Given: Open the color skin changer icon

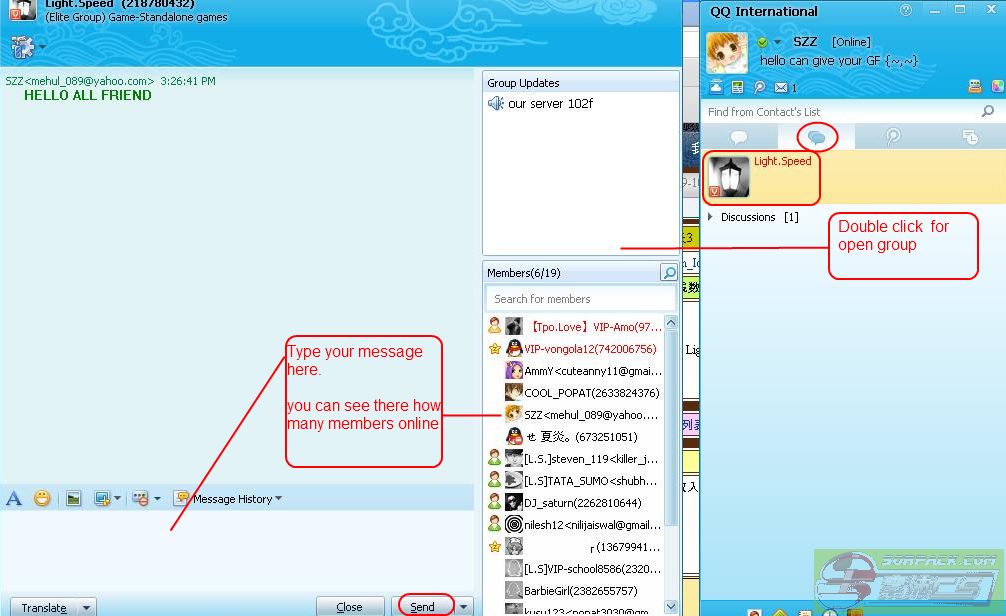Looking at the screenshot, I should tap(998, 87).
